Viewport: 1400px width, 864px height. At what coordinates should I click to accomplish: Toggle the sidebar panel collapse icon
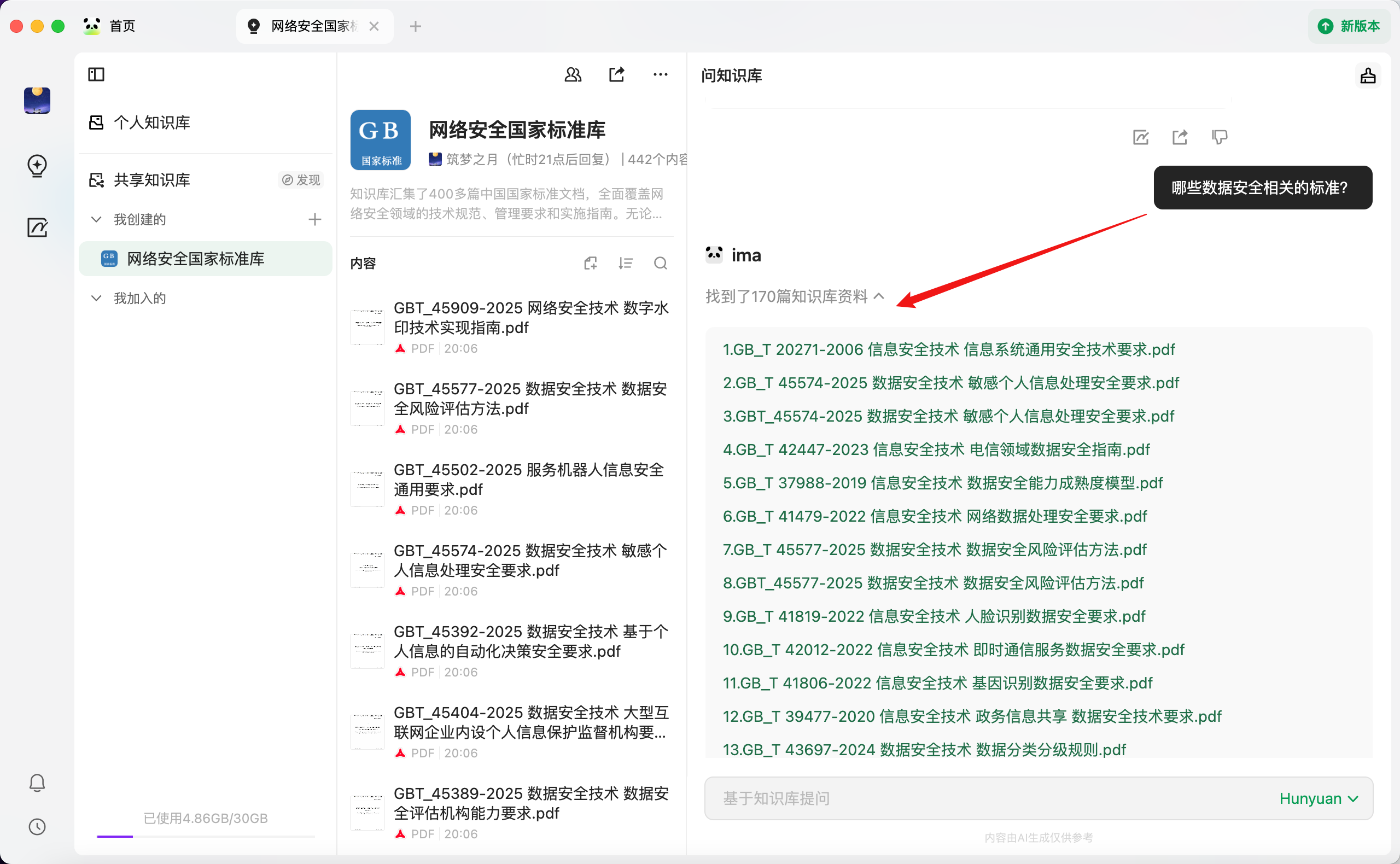point(96,74)
